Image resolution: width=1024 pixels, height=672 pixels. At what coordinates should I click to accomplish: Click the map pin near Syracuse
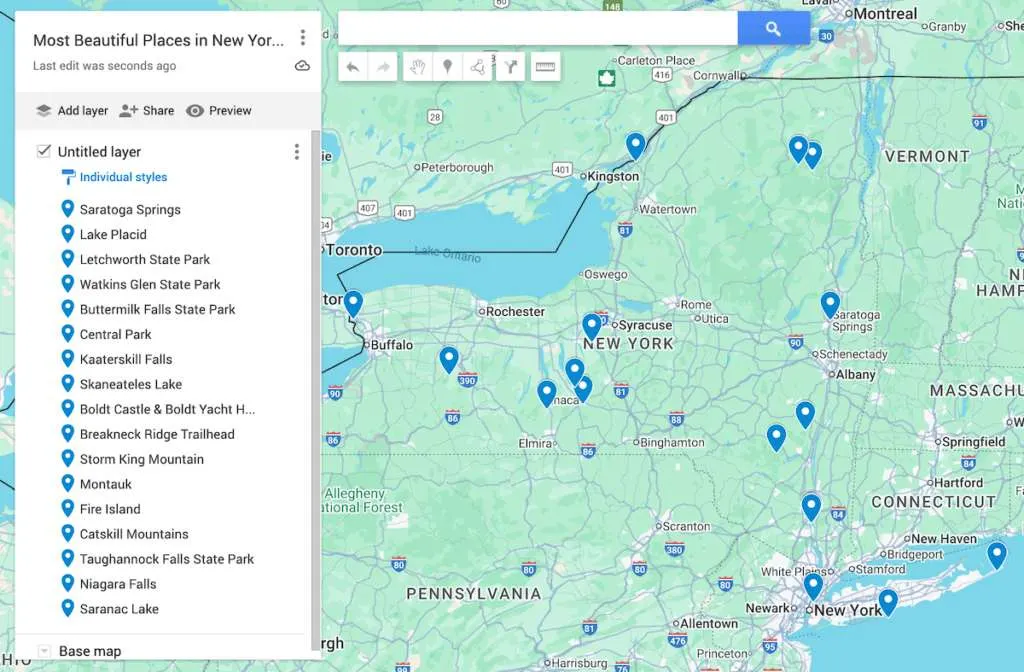(x=592, y=327)
